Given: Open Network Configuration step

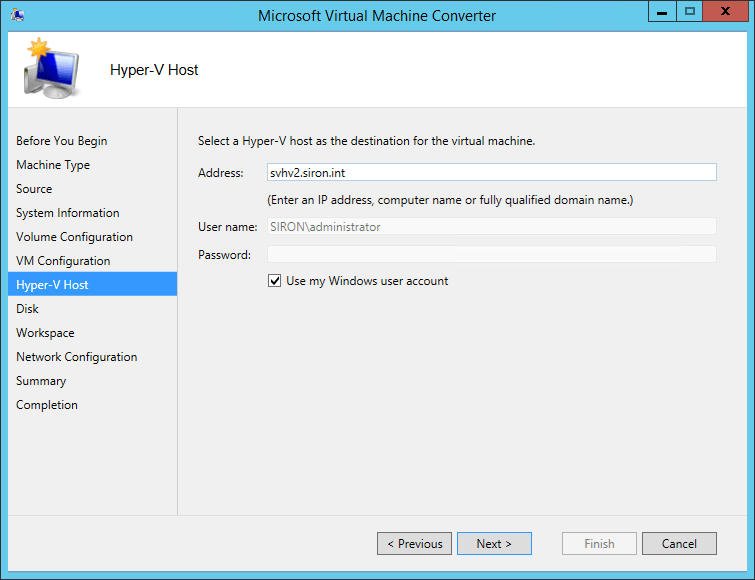Looking at the screenshot, I should pos(77,357).
